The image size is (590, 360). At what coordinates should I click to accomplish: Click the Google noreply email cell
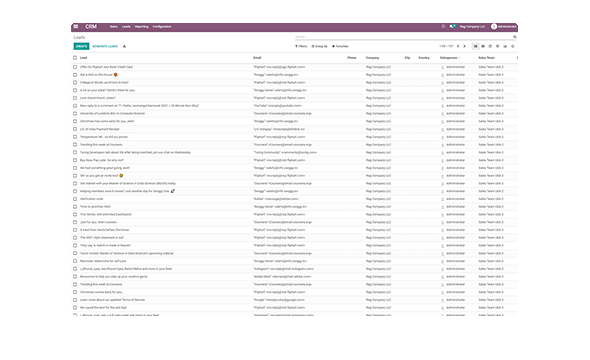[x=279, y=300]
